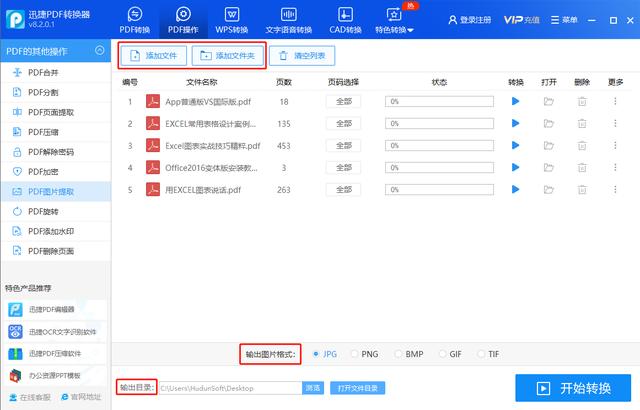This screenshot has height=410, width=640.
Task: Open folder icon in row 2
Action: (x=549, y=123)
